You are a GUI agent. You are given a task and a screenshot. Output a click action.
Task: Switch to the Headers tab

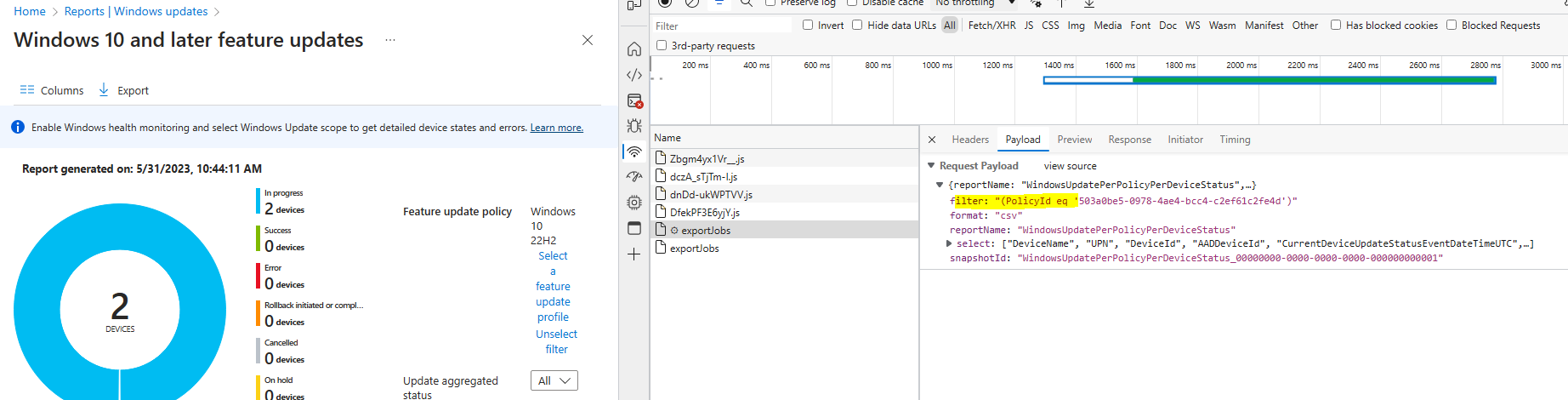[x=970, y=140]
